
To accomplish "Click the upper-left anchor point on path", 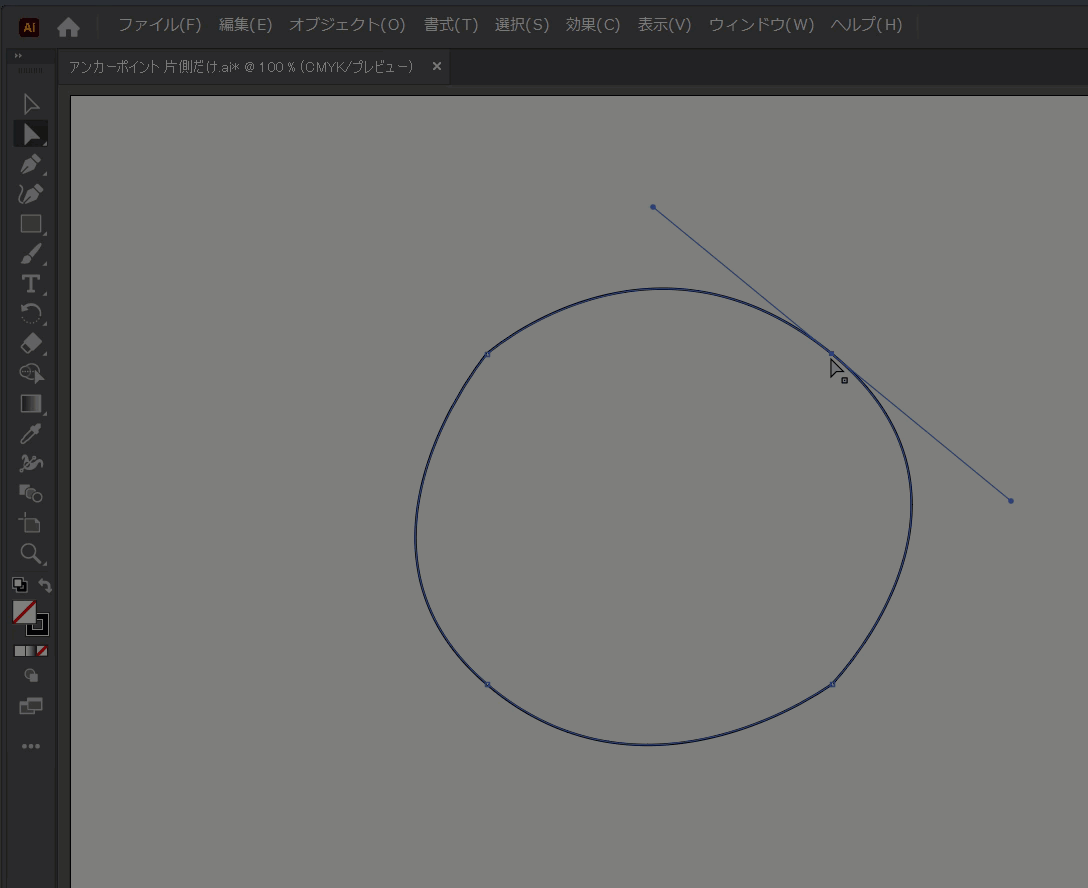I will pos(487,355).
